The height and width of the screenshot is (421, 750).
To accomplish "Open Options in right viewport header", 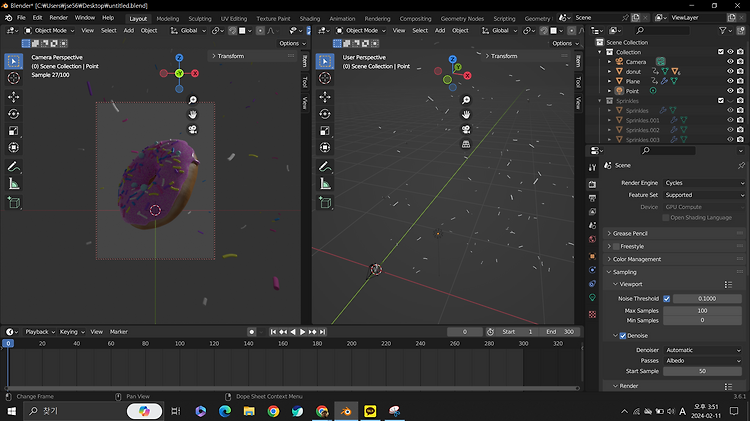I will (x=565, y=43).
